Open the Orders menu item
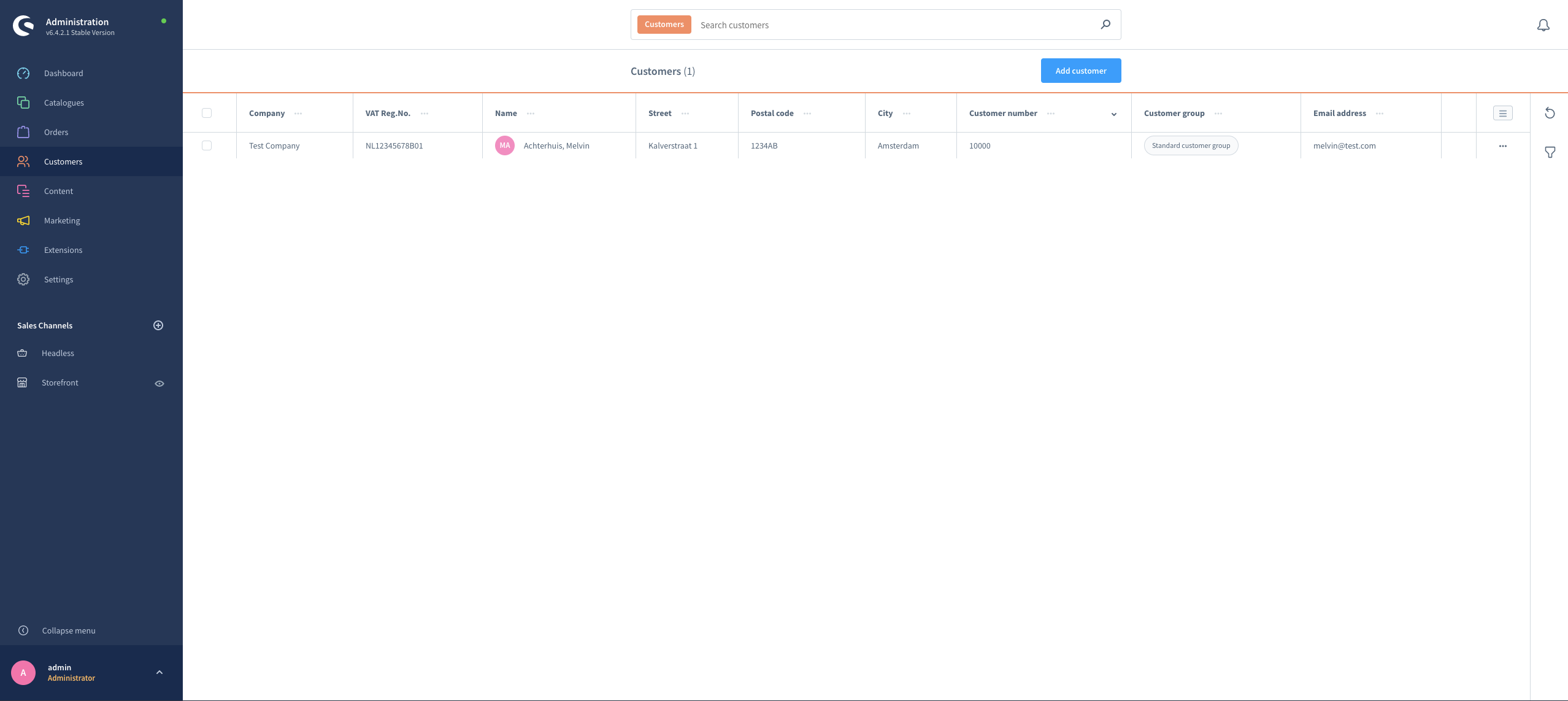 (56, 132)
